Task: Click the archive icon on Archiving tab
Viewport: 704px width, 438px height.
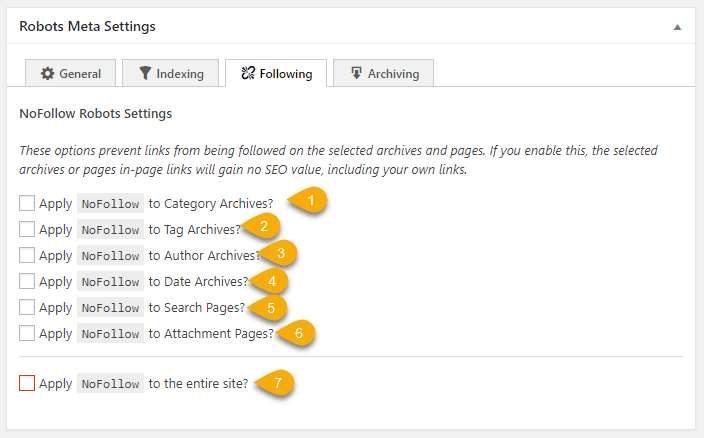Action: click(x=355, y=74)
